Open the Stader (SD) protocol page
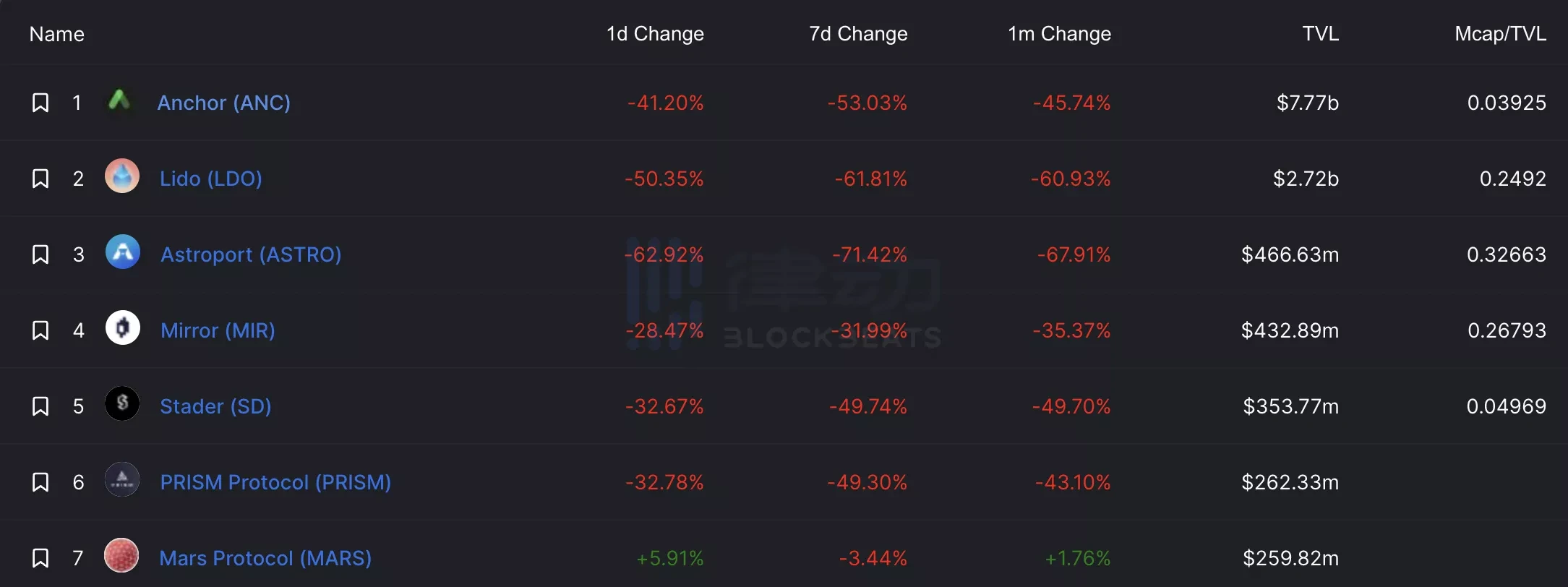The height and width of the screenshot is (587, 1568). pyautogui.click(x=215, y=406)
